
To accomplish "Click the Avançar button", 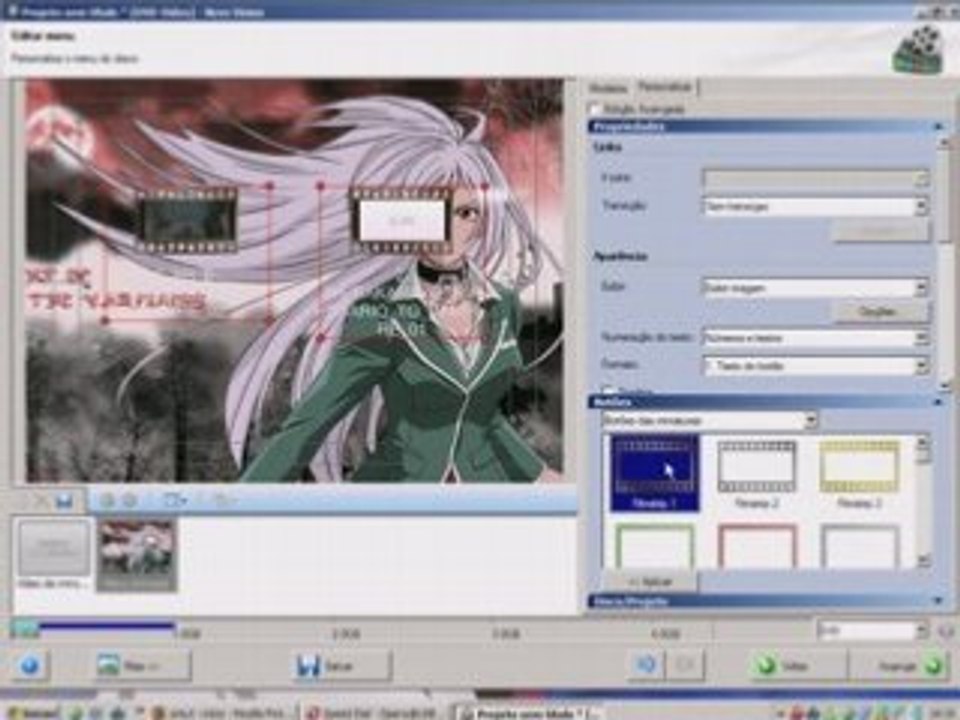I will pyautogui.click(x=899, y=665).
